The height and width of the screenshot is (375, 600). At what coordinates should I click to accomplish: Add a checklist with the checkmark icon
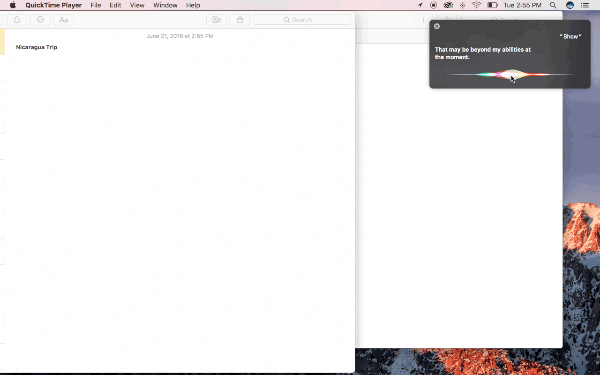pos(40,20)
